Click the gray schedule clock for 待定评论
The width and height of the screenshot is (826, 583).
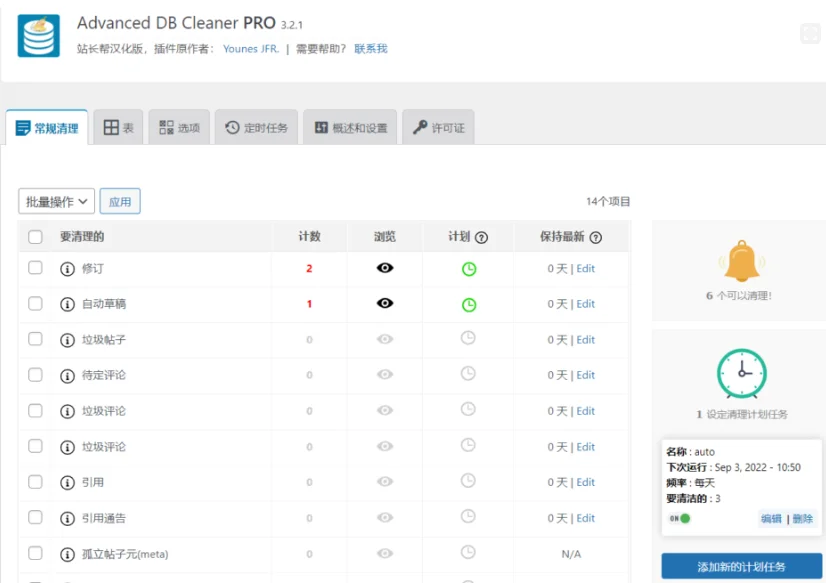click(468, 373)
